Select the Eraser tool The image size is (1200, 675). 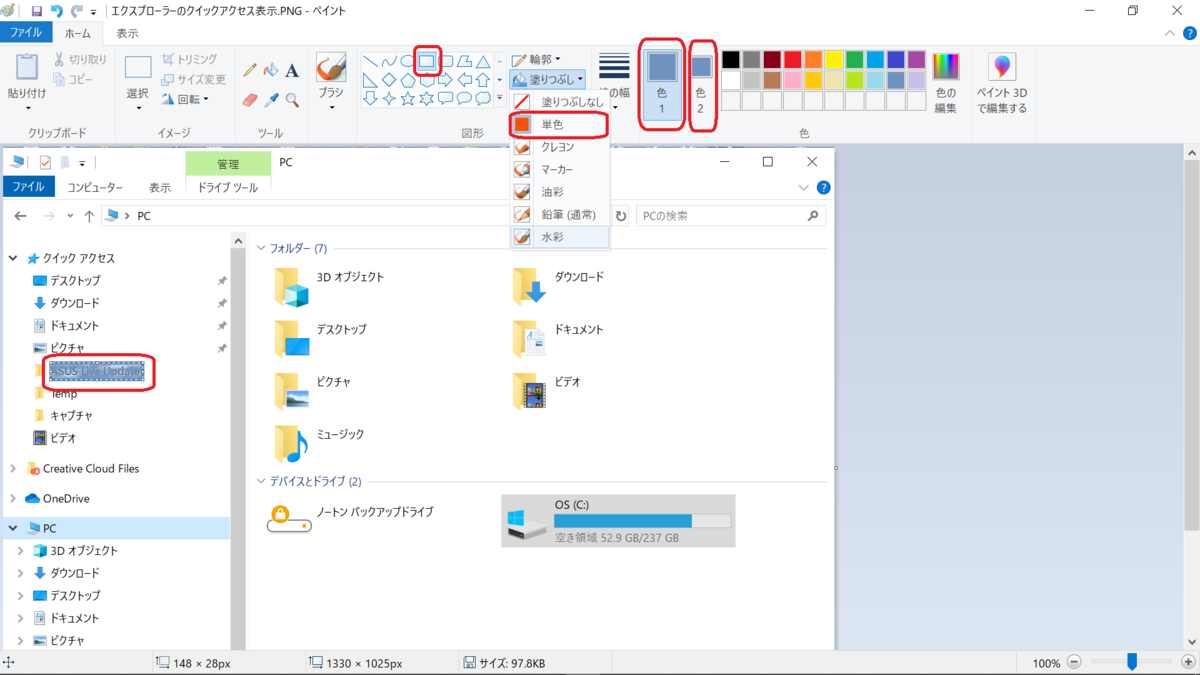tap(250, 98)
